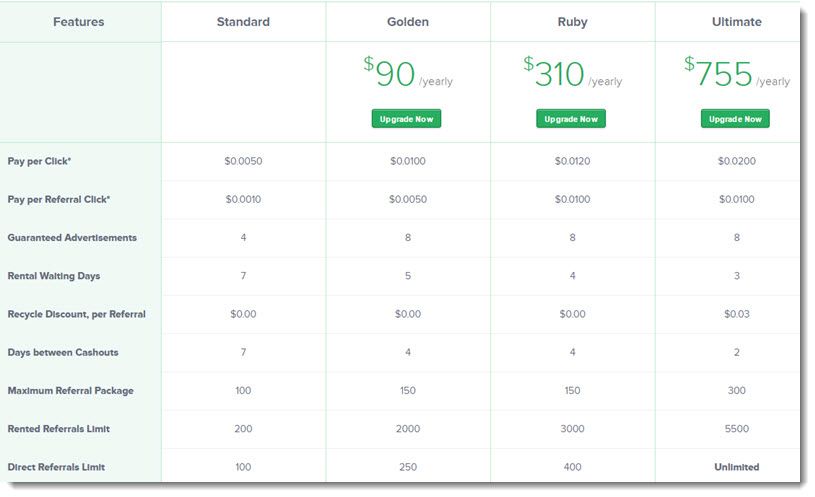The height and width of the screenshot is (497, 815).
Task: Select the Maximum Referral Package label
Action: [70, 390]
